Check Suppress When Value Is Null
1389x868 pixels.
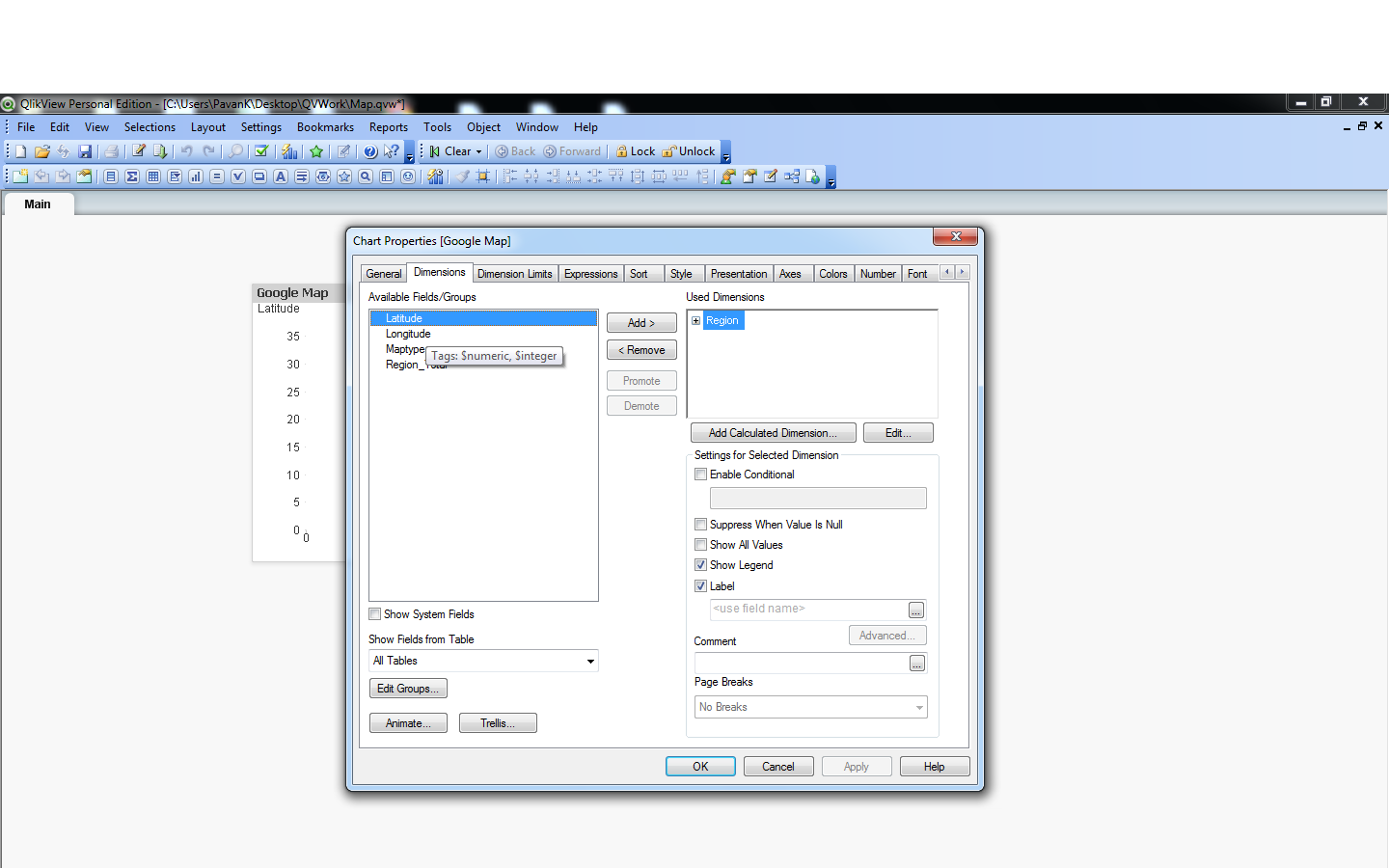[x=701, y=525]
